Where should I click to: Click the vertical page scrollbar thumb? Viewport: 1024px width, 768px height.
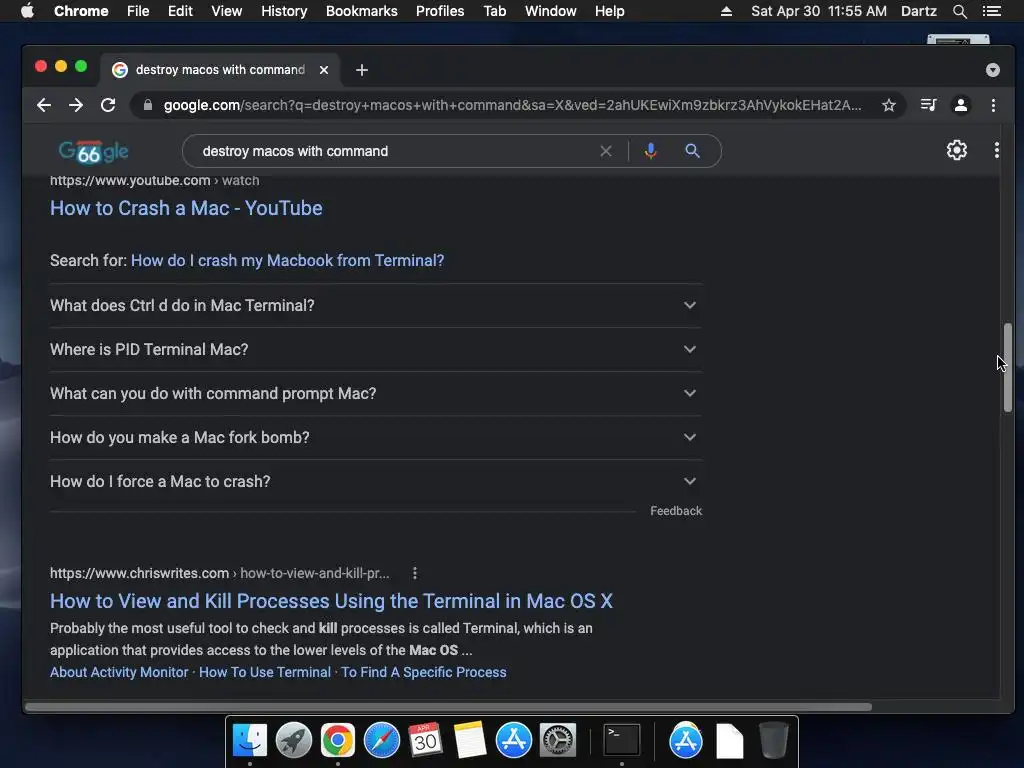(x=1008, y=367)
